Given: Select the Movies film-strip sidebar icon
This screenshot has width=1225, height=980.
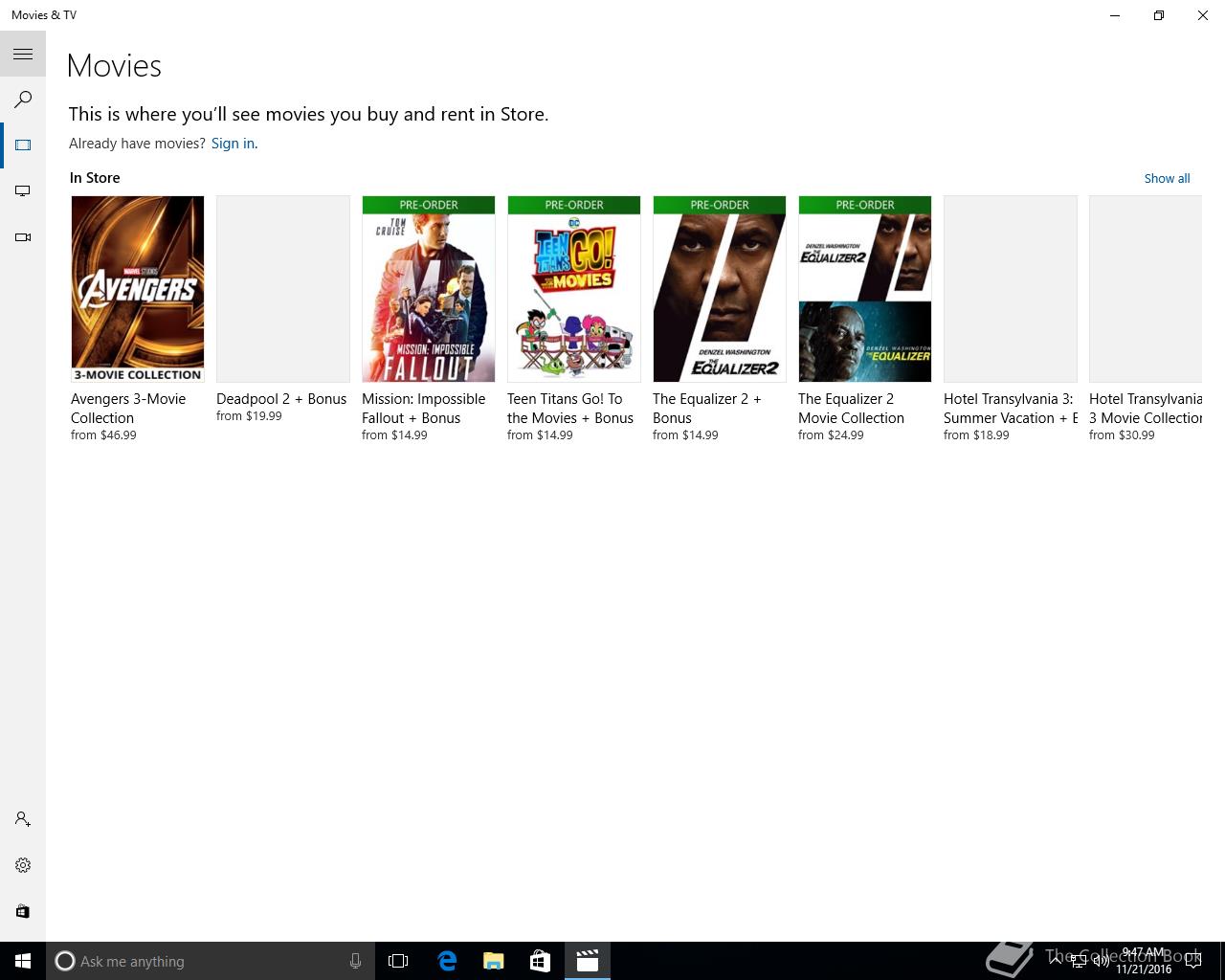Looking at the screenshot, I should [x=23, y=145].
